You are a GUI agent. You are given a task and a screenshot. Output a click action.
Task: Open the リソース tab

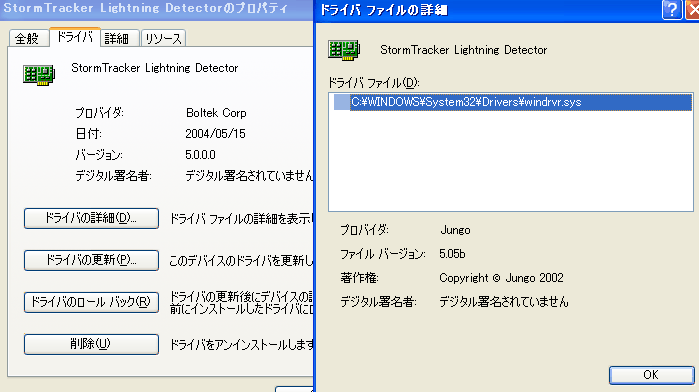click(x=163, y=38)
